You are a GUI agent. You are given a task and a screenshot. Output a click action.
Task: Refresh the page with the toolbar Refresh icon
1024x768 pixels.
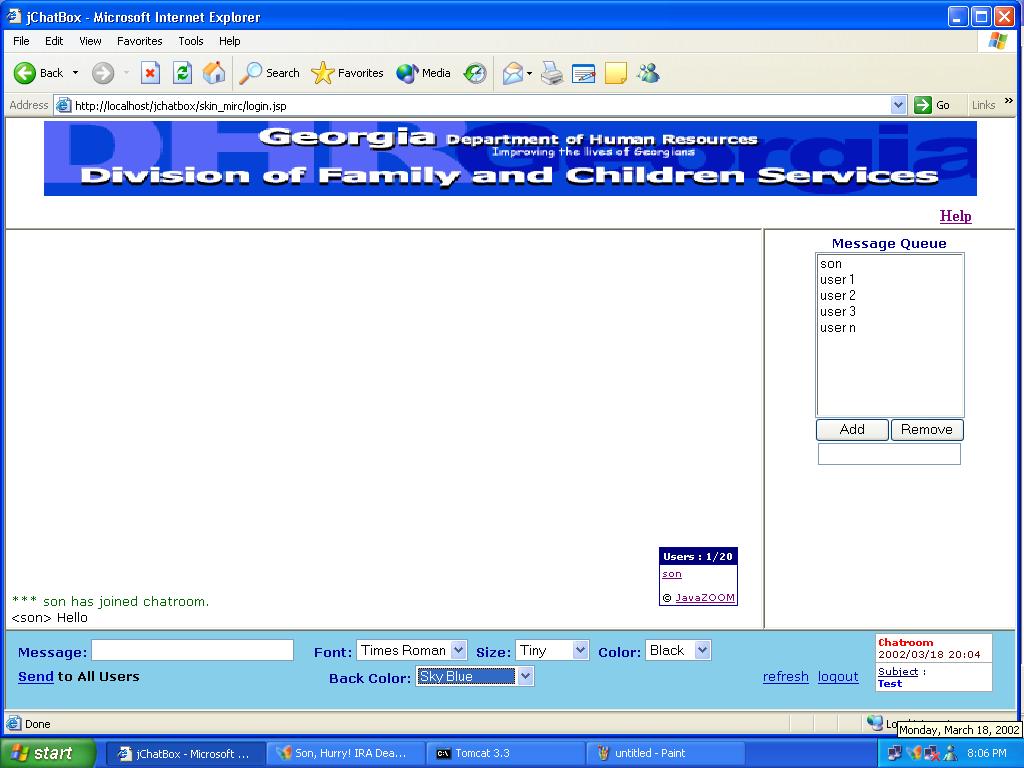(x=182, y=73)
